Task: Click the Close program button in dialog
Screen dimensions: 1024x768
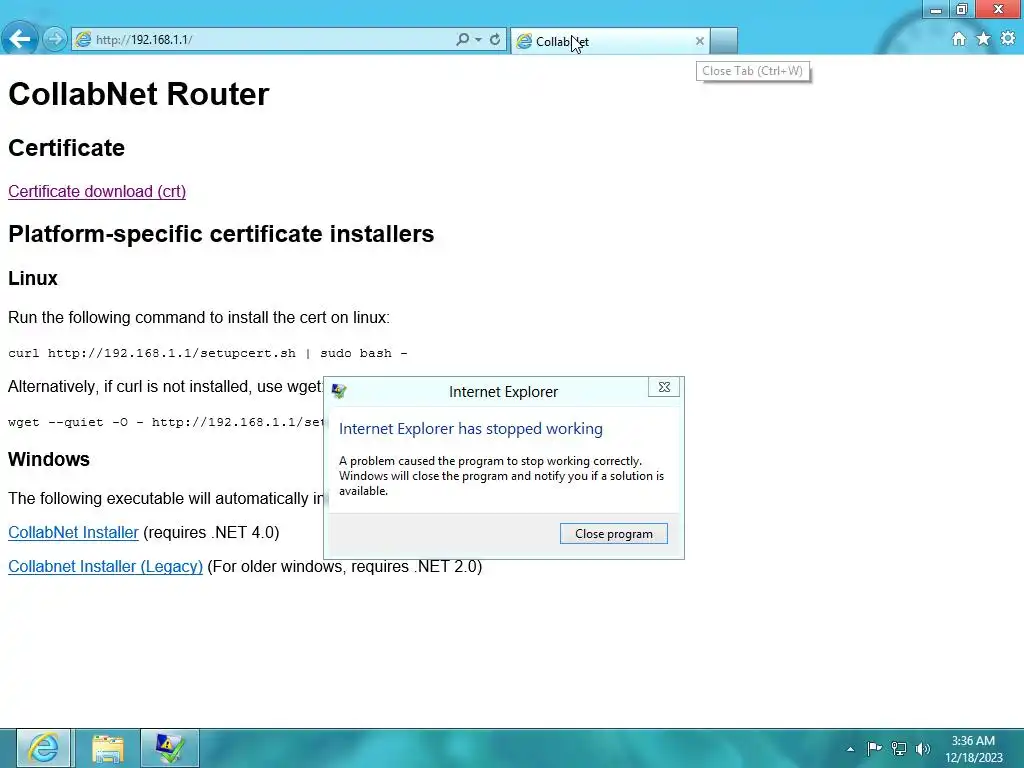Action: pos(614,534)
